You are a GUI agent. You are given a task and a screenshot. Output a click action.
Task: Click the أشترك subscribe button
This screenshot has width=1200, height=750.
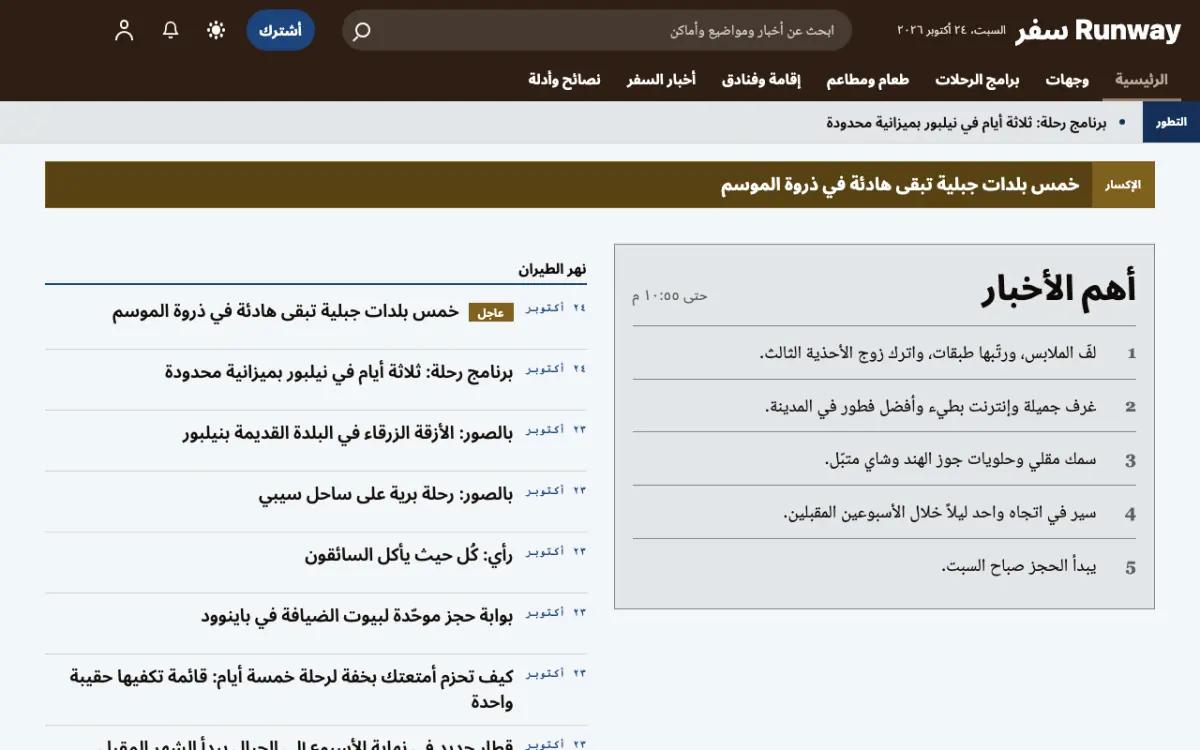[281, 30]
